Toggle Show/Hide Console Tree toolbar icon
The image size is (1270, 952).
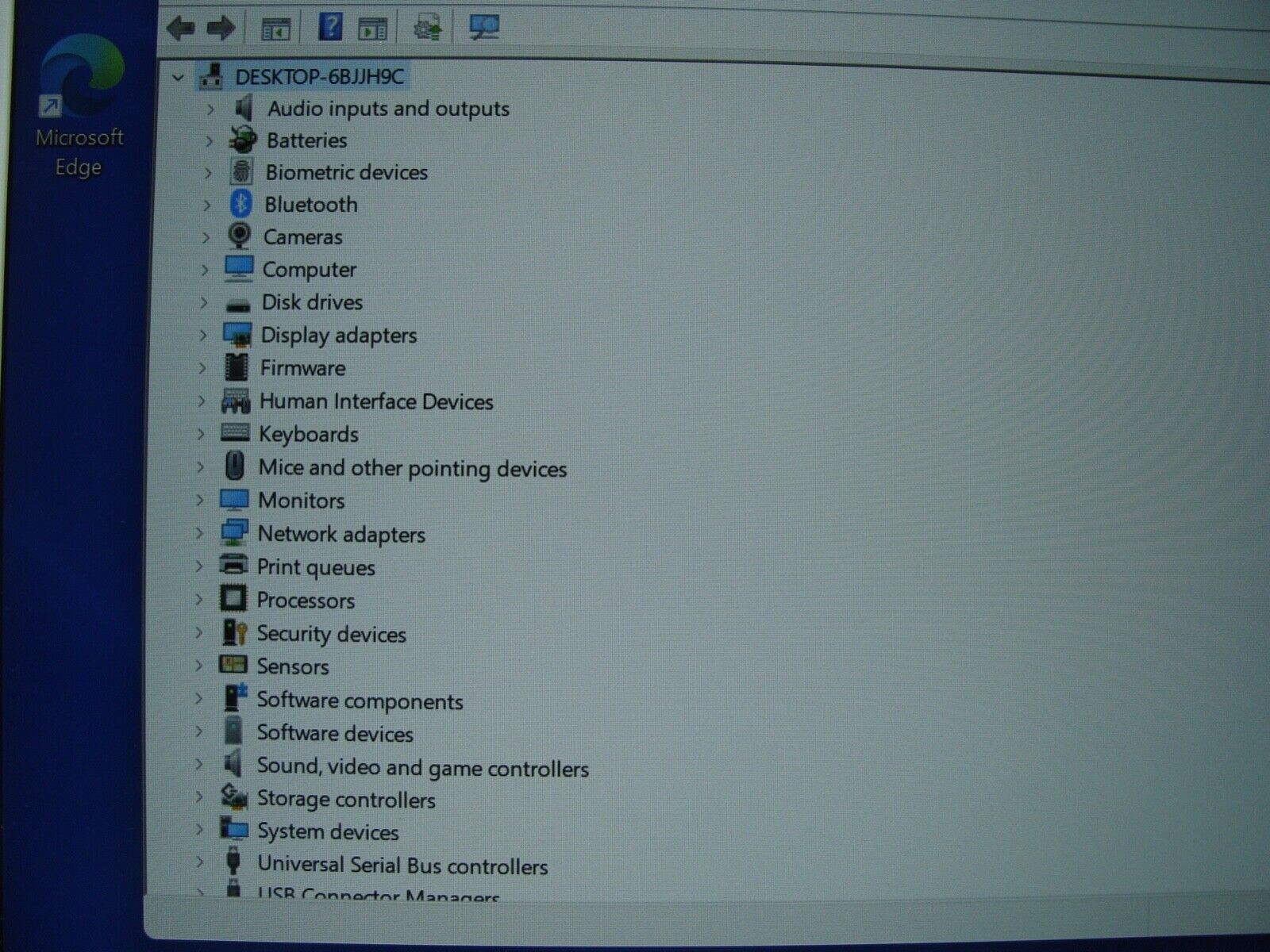tap(275, 29)
